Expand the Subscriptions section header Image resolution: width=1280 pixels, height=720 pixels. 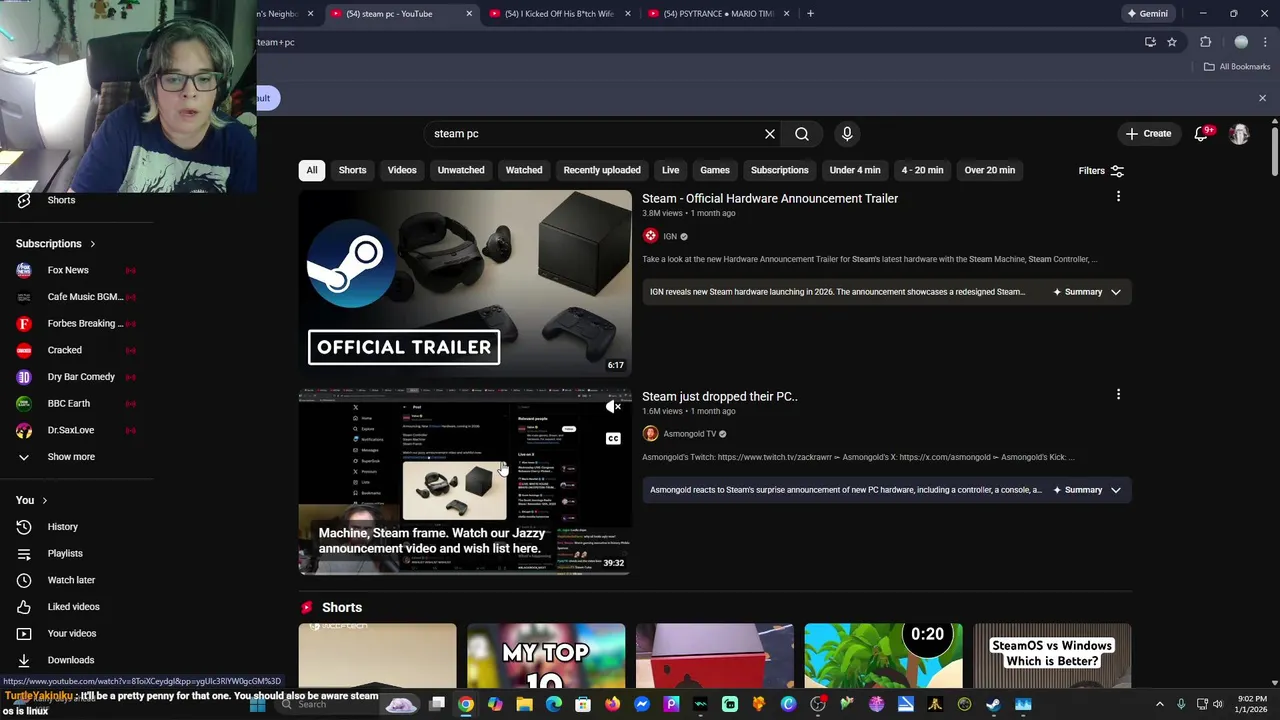pyautogui.click(x=56, y=244)
